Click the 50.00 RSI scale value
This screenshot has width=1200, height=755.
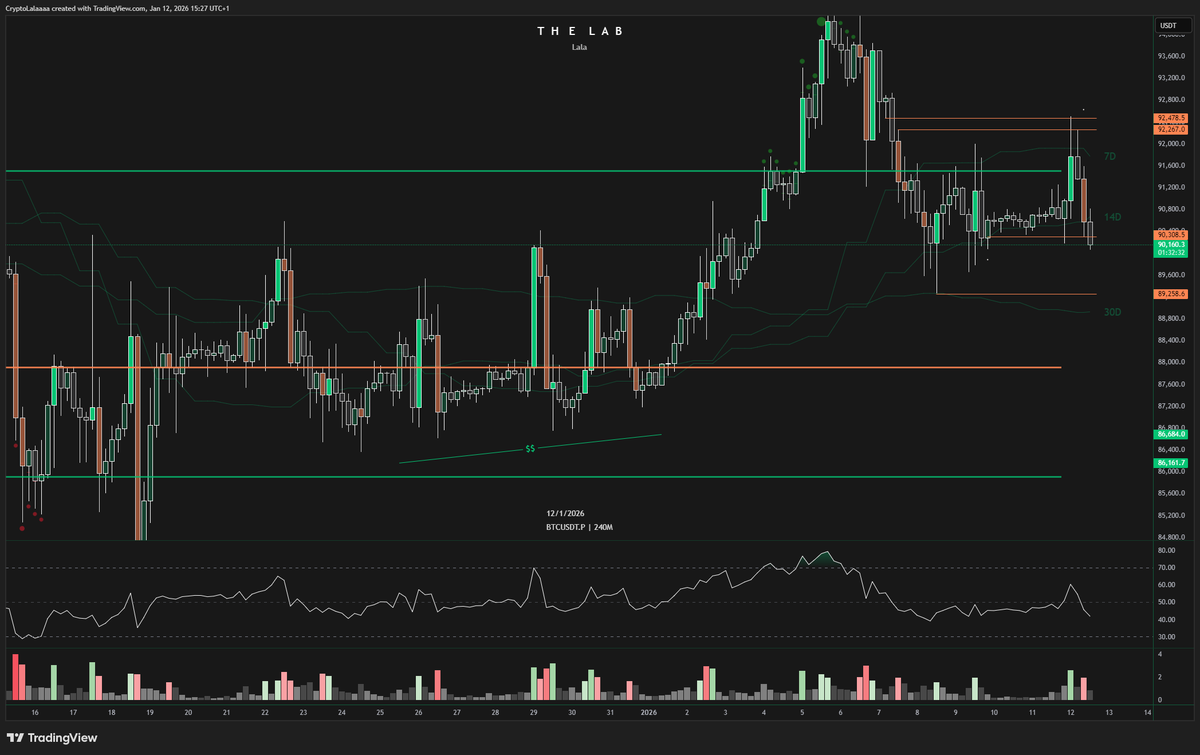(x=1166, y=602)
